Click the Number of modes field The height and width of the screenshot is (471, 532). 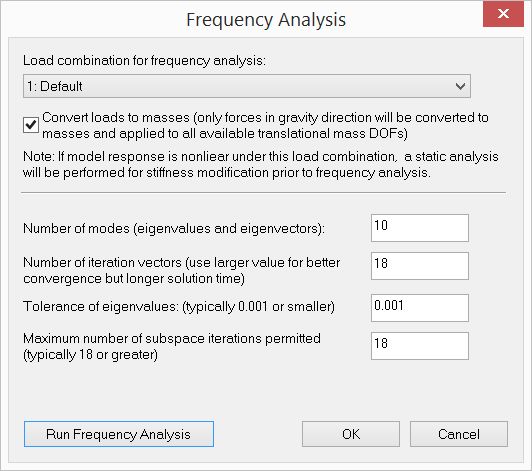tap(420, 228)
